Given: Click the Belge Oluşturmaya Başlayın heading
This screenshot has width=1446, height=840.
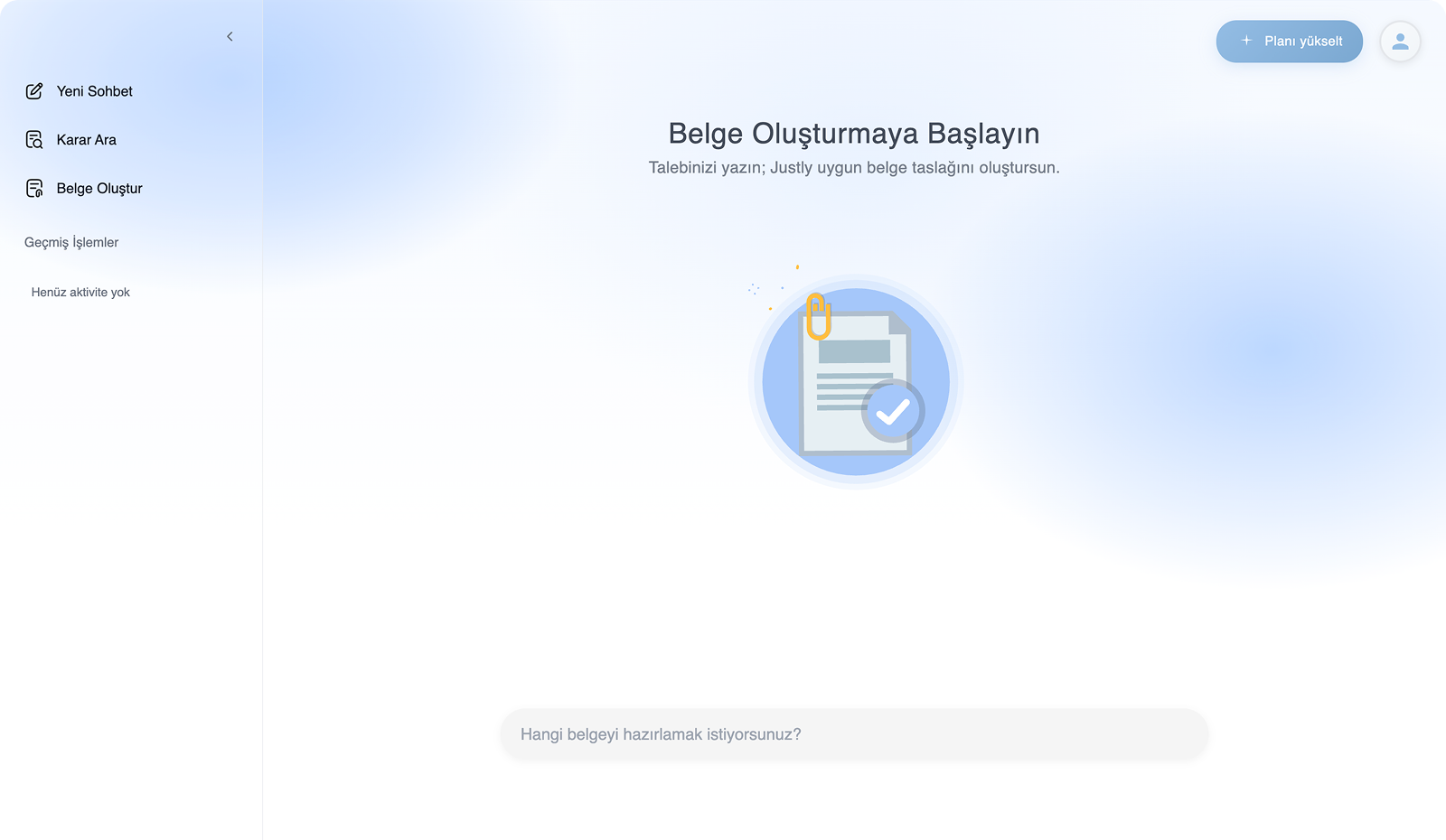Looking at the screenshot, I should tap(854, 134).
